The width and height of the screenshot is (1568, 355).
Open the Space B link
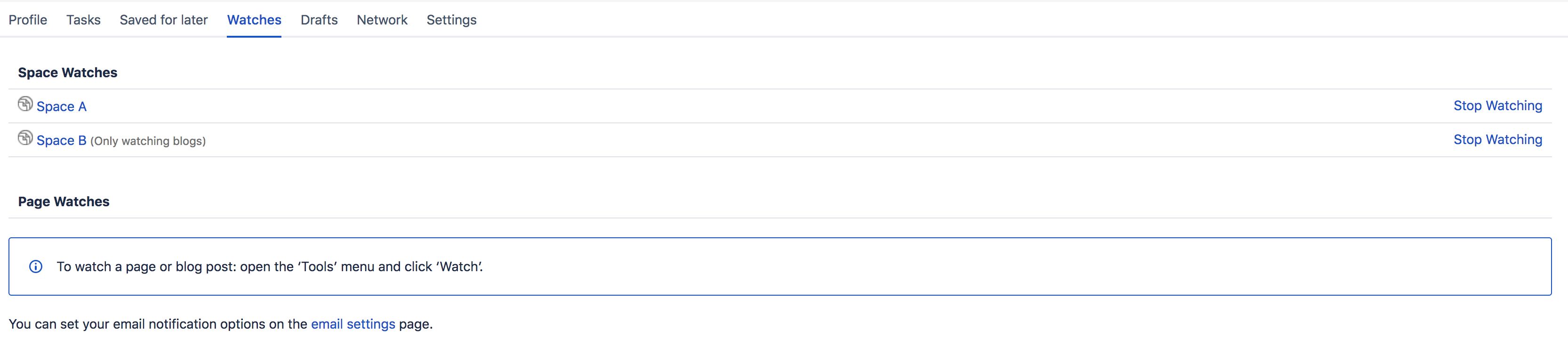(x=62, y=141)
